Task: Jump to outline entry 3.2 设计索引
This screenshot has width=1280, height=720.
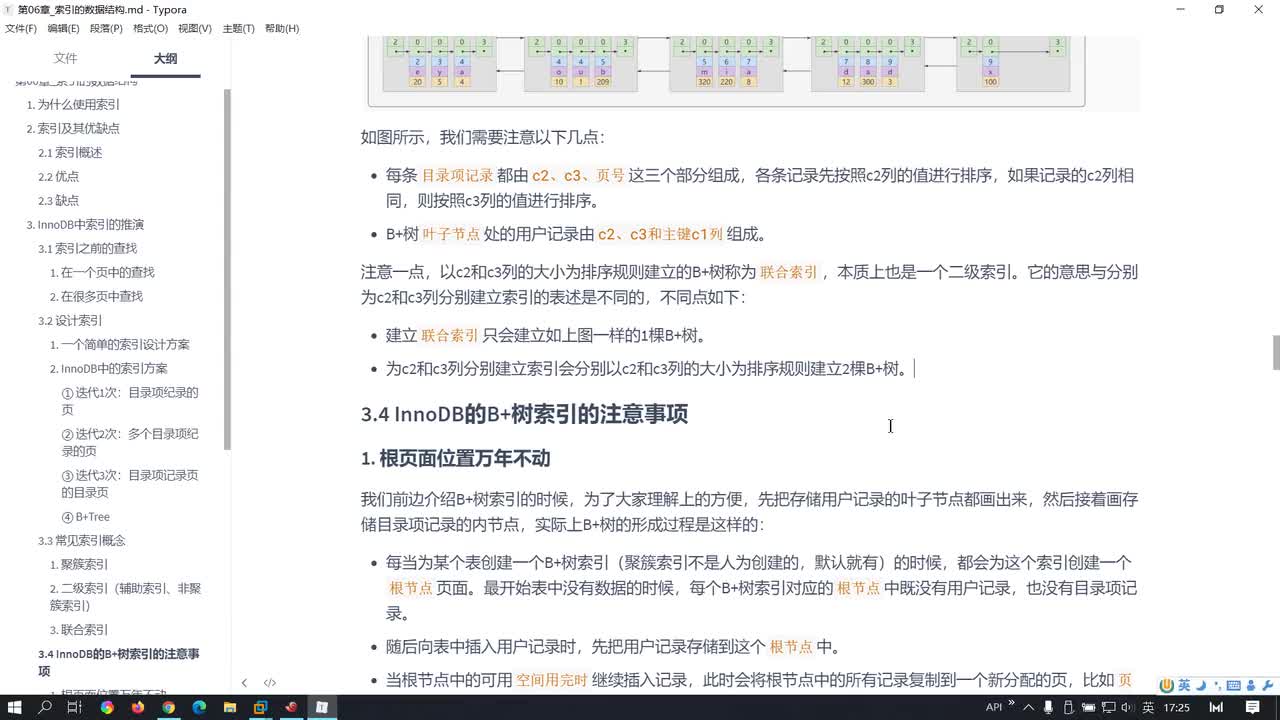Action: (x=70, y=320)
